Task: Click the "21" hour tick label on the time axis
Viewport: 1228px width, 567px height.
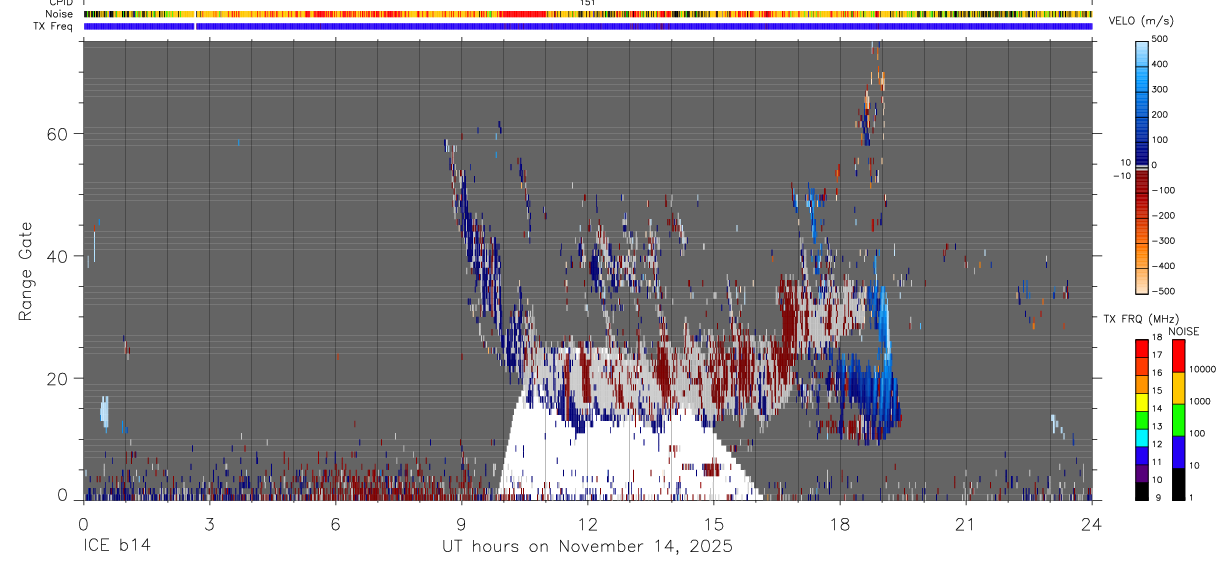Action: (966, 524)
